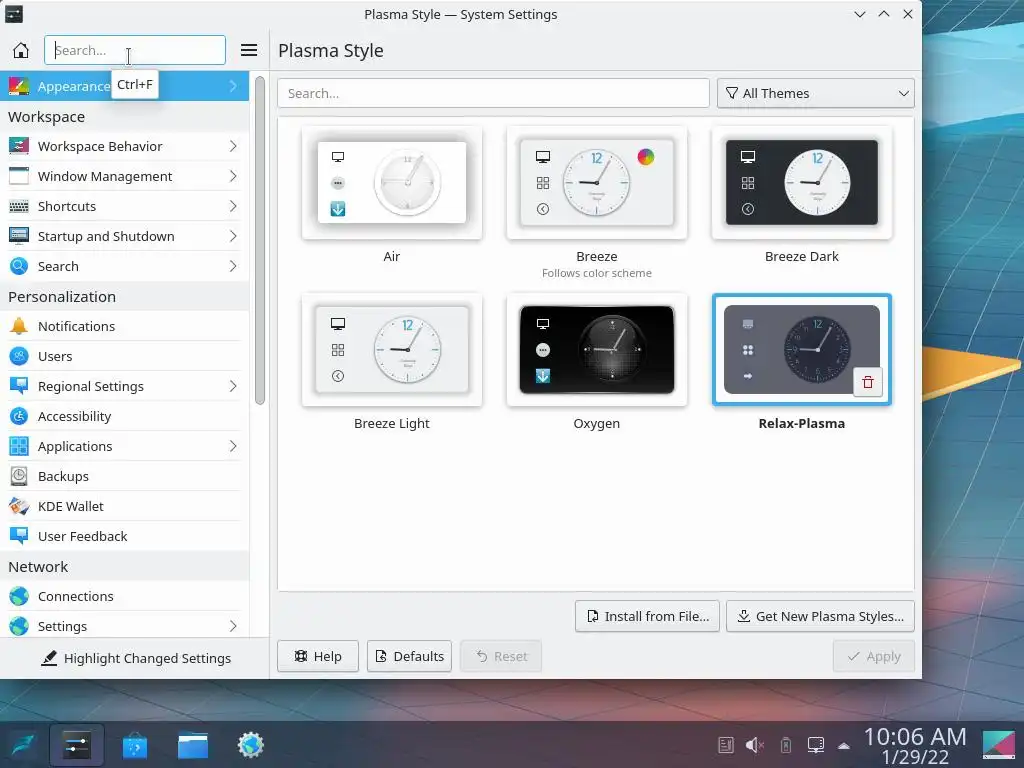
Task: Click the Window Management icon
Action: click(x=19, y=176)
